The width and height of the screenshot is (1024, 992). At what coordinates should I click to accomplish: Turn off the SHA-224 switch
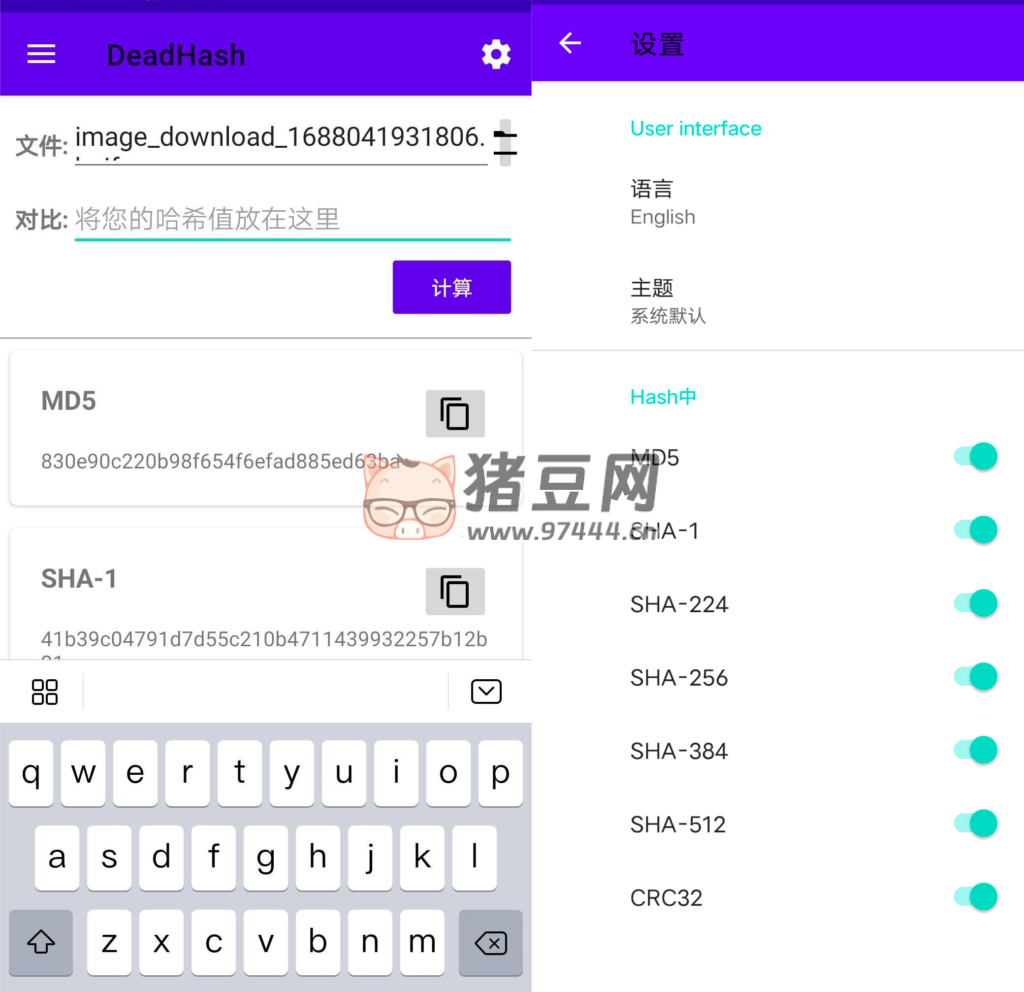point(976,603)
